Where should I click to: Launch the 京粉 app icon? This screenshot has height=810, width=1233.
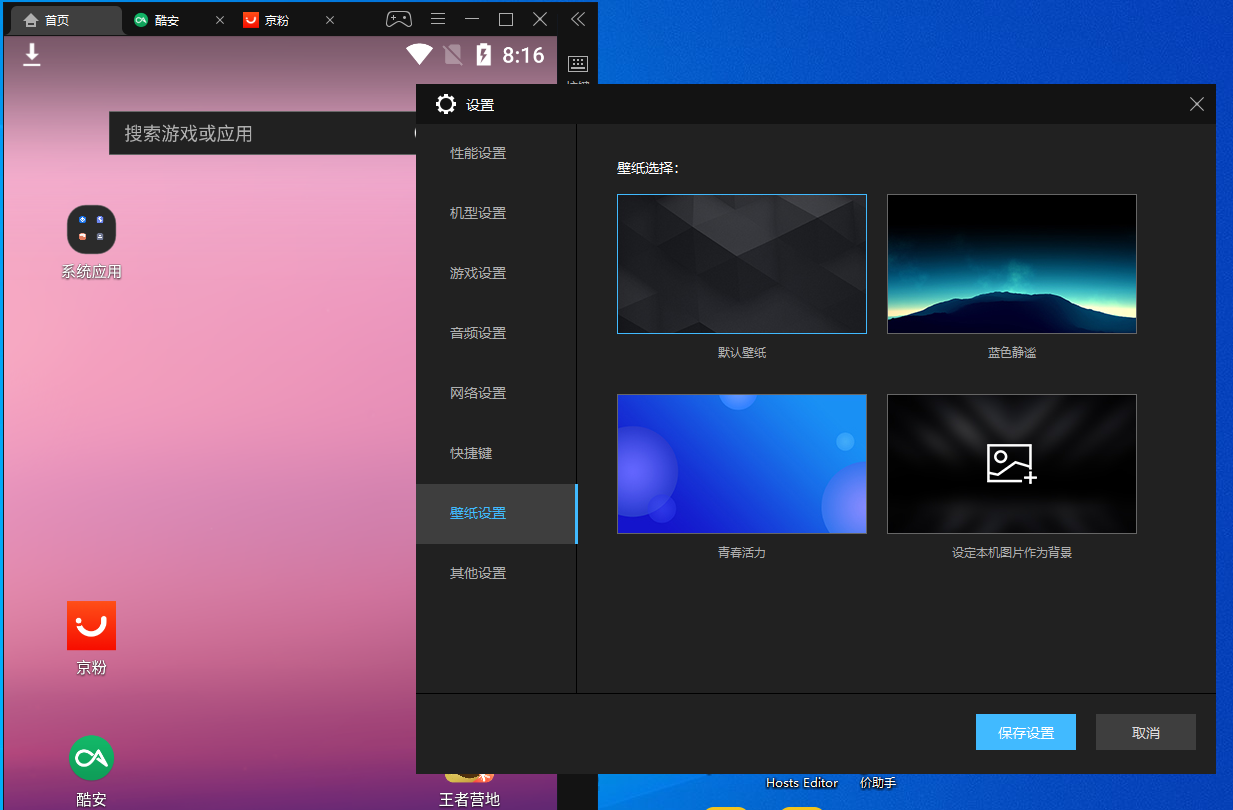tap(91, 625)
